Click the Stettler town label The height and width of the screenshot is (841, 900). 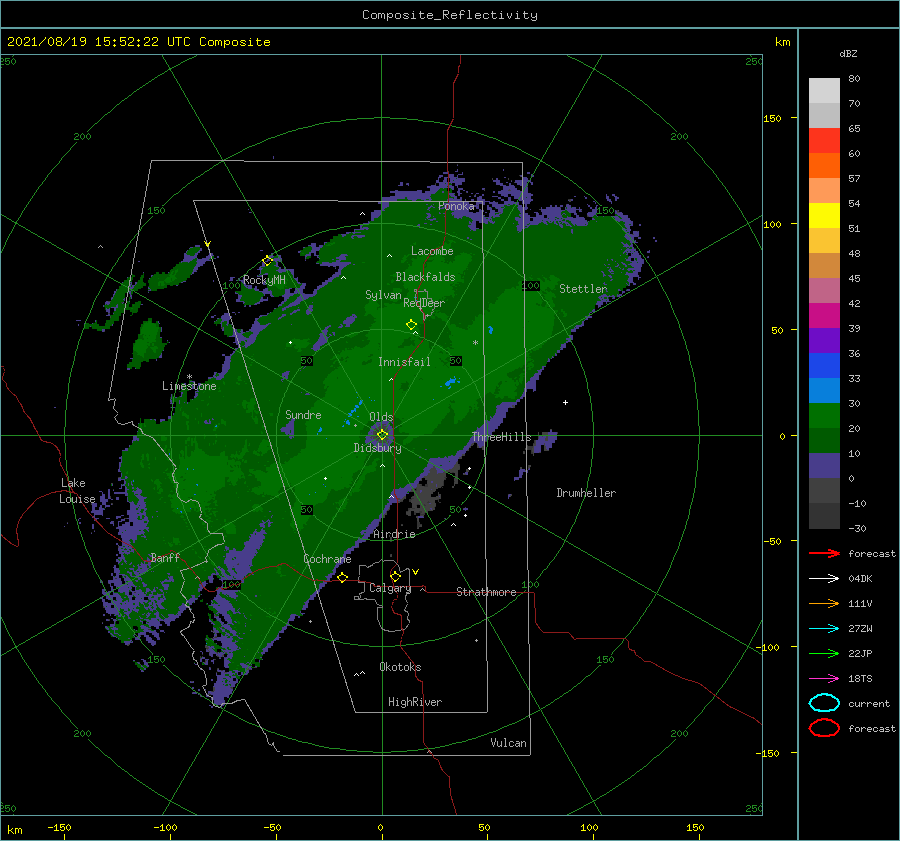pos(583,289)
